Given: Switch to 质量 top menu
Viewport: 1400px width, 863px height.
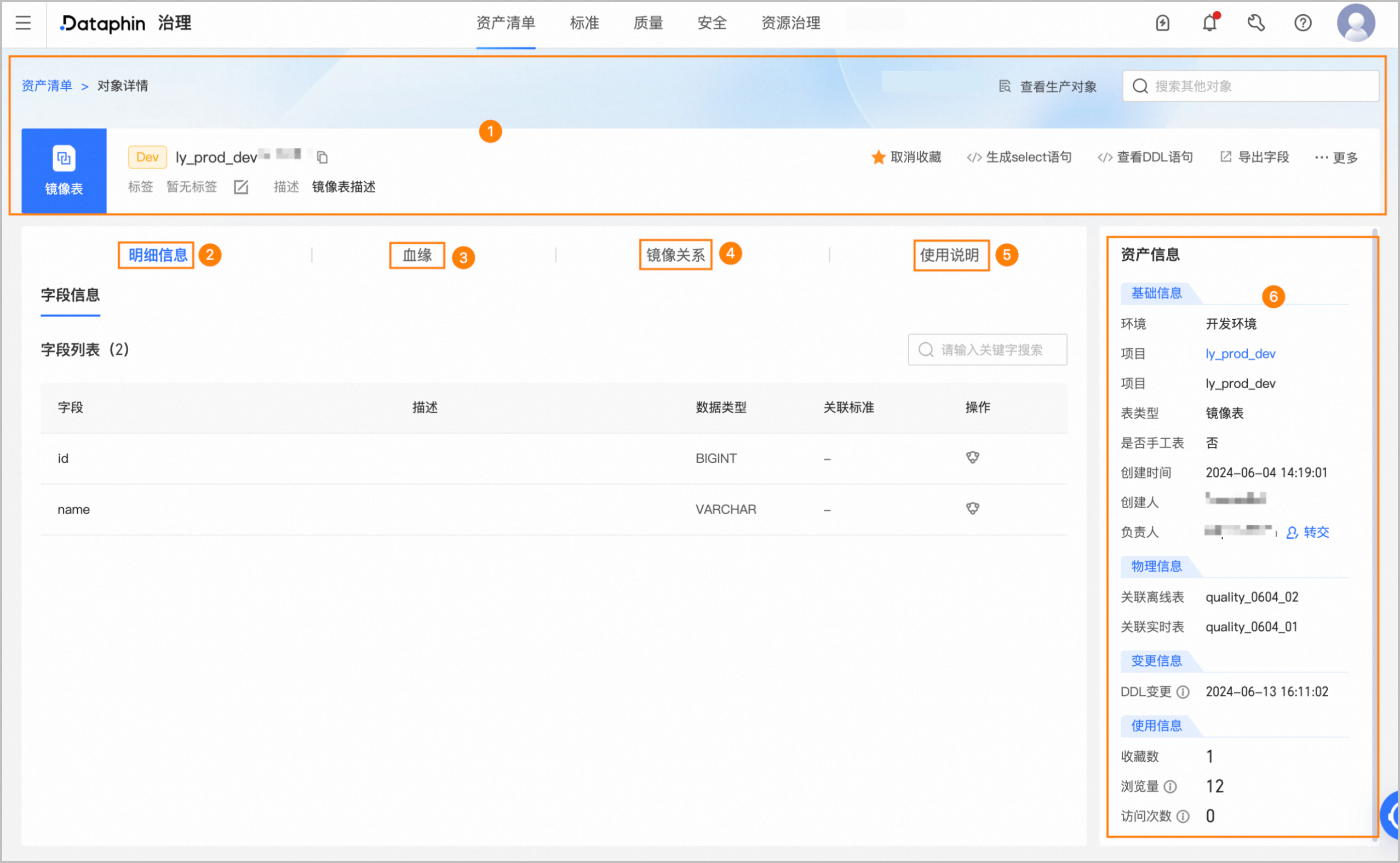Looking at the screenshot, I should (x=649, y=24).
